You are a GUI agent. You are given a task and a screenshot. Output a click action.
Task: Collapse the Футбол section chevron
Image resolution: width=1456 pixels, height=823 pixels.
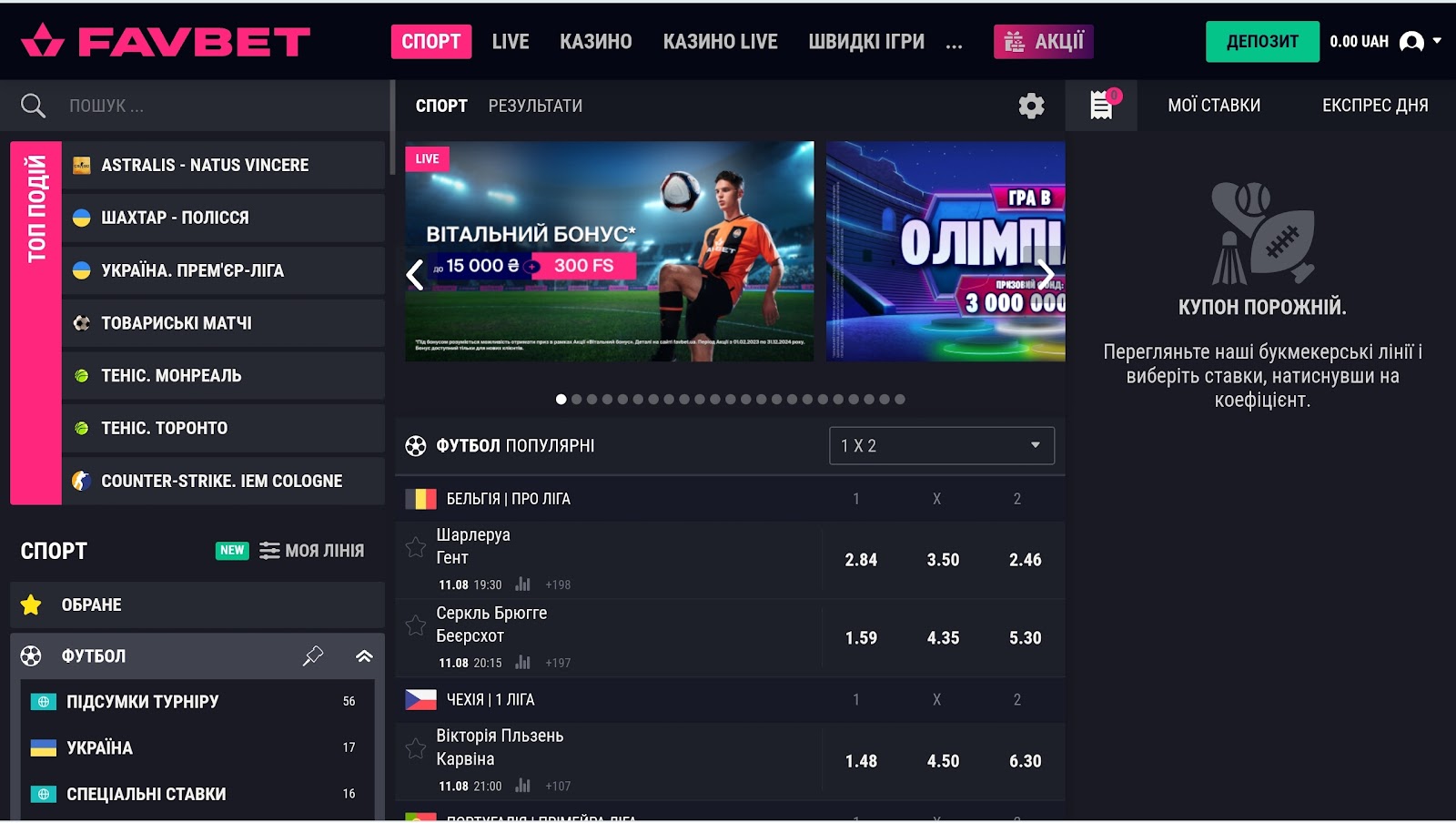pos(364,655)
